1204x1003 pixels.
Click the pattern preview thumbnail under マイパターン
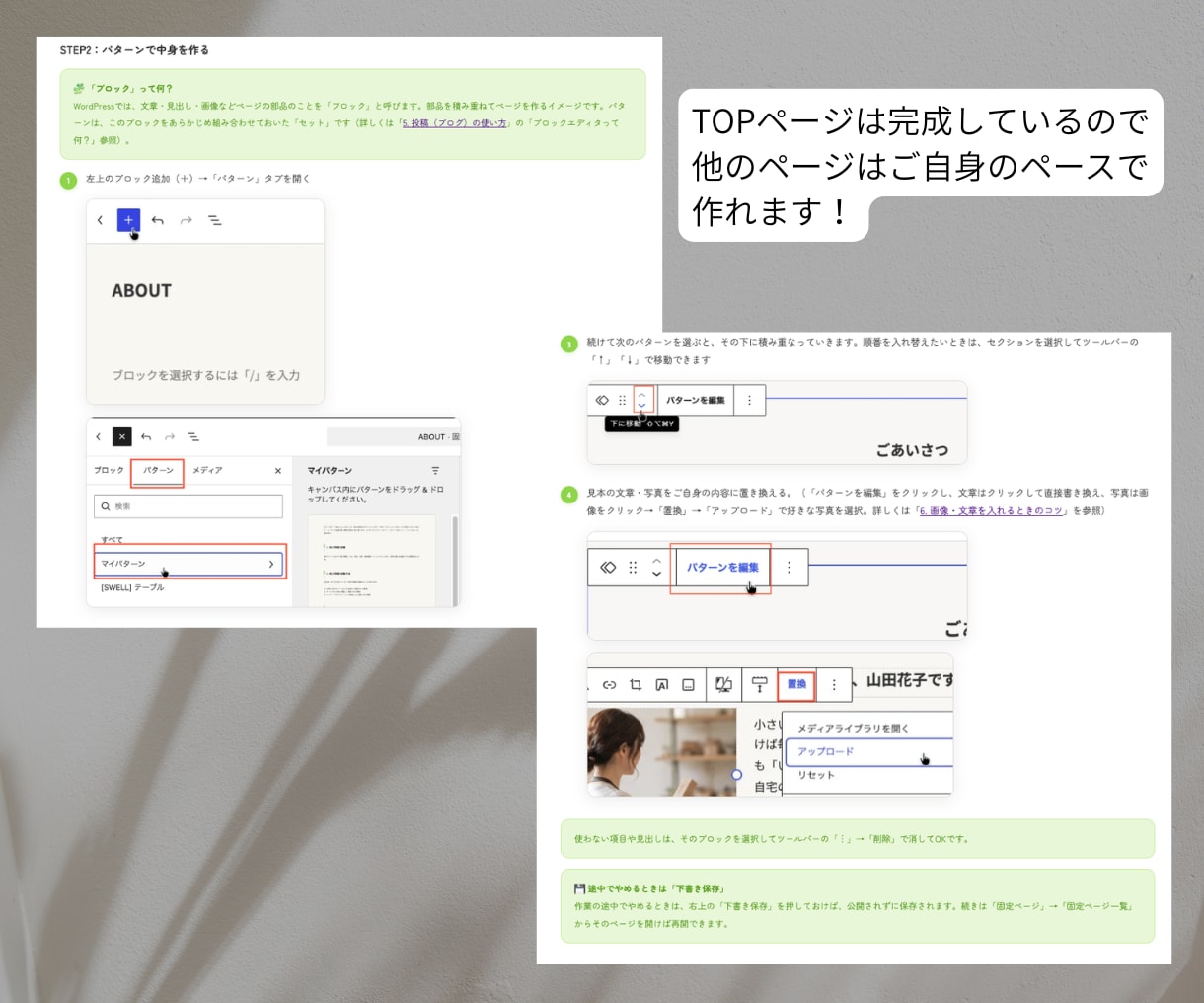(372, 561)
